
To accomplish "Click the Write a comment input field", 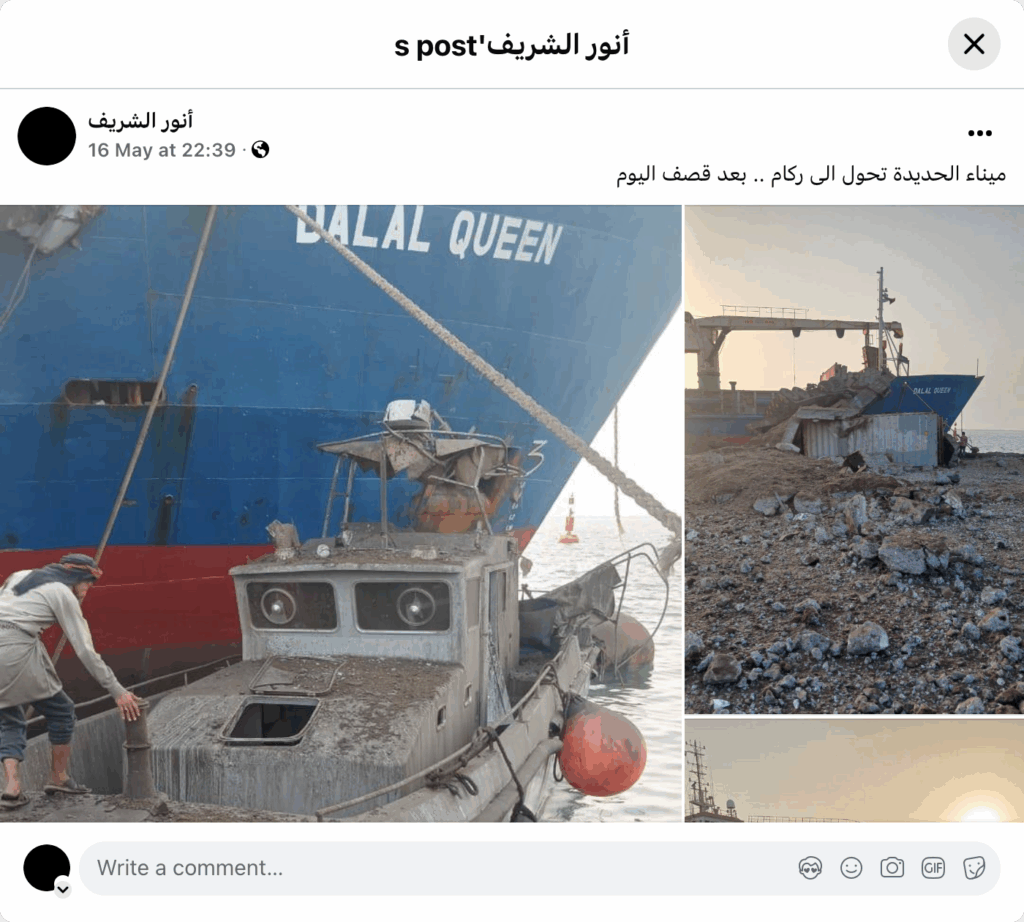I will click(x=539, y=868).
